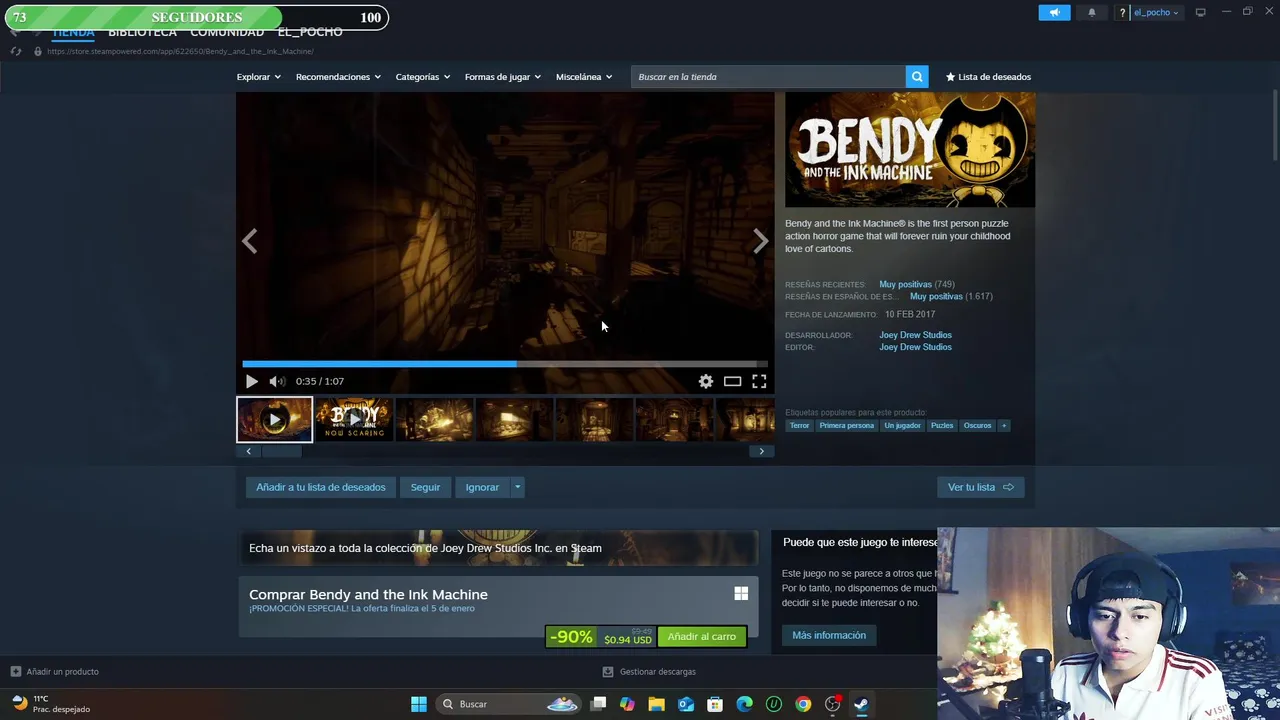The image size is (1280, 720).
Task: Click the page reload icon near URL
Action: pyautogui.click(x=15, y=51)
